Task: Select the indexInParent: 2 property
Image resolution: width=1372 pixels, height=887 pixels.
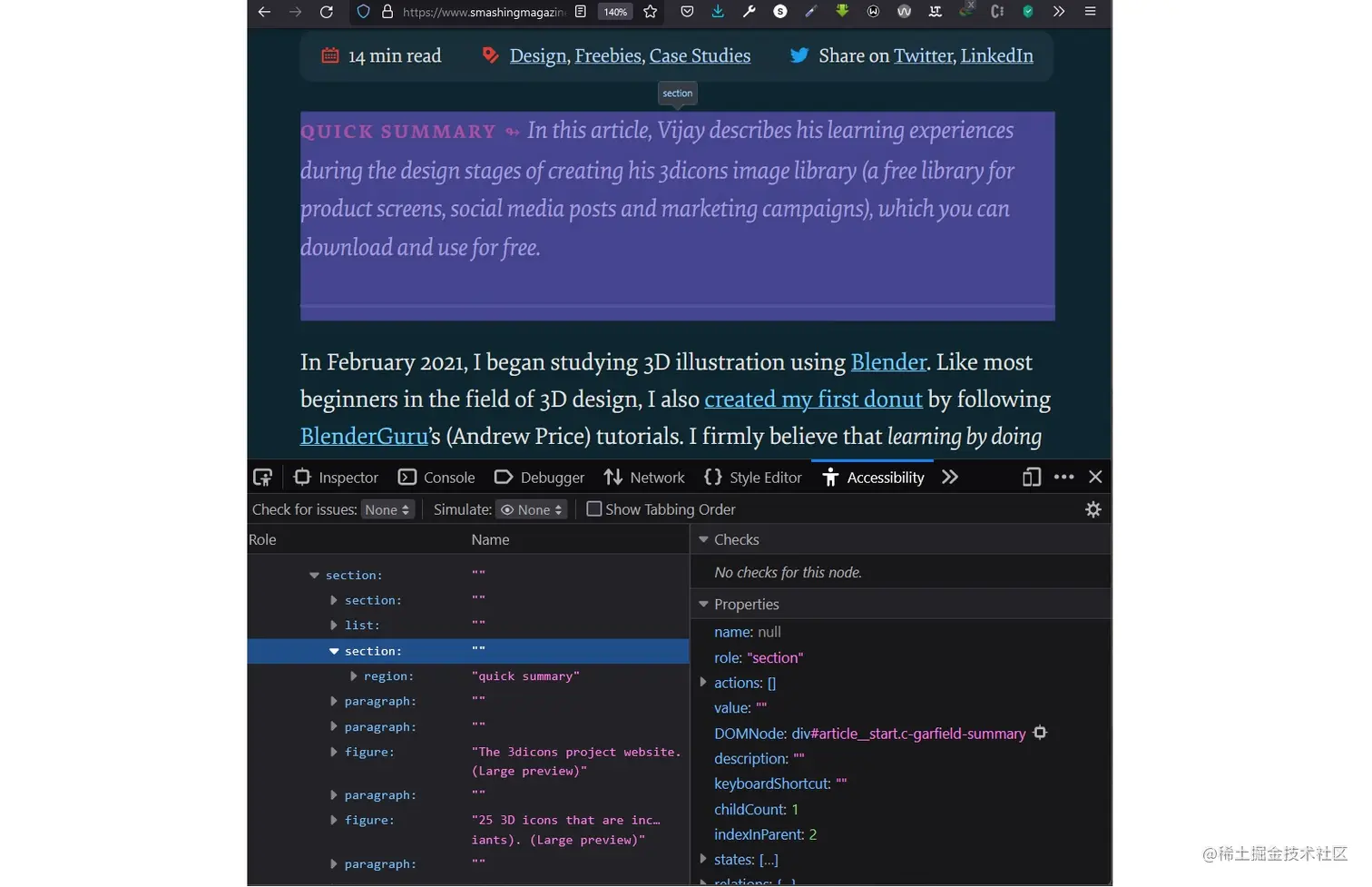Action: (765, 835)
